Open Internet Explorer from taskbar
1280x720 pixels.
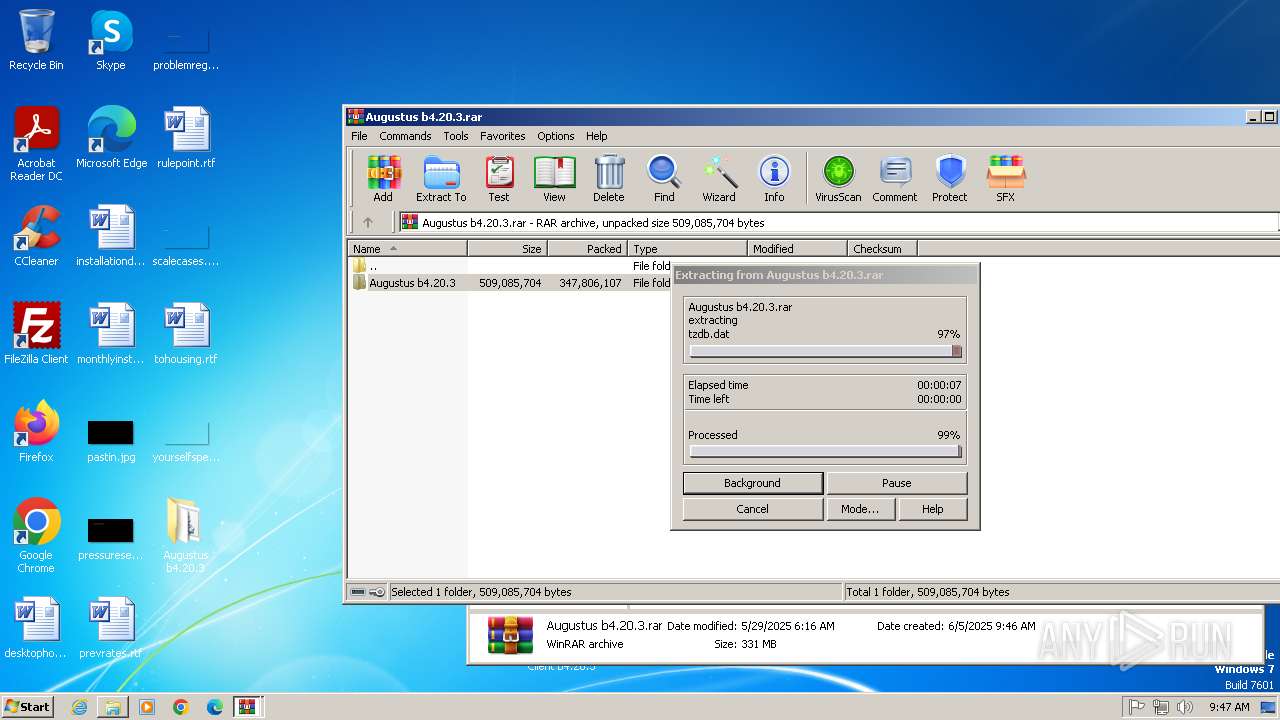click(79, 707)
